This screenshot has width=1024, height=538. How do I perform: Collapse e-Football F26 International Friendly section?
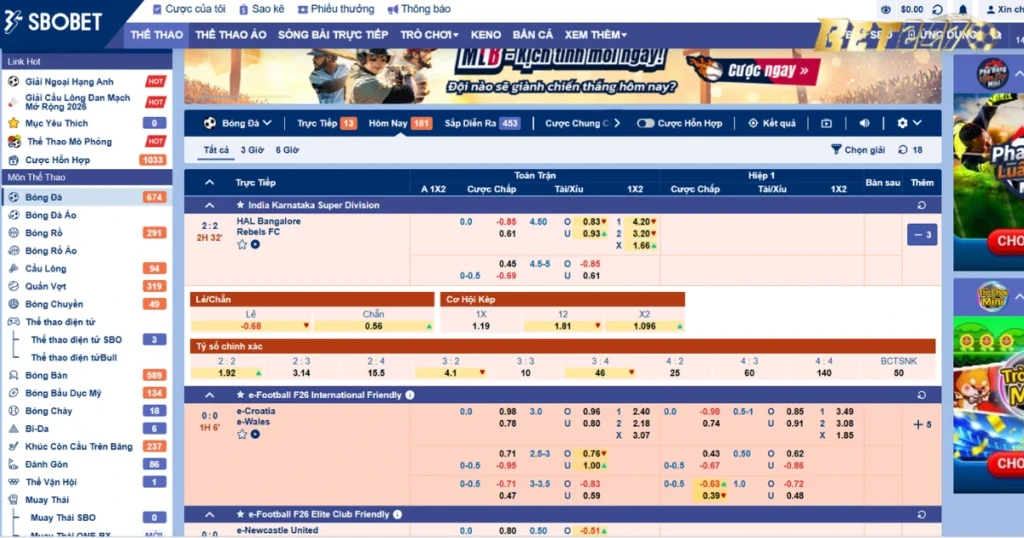[x=210, y=395]
